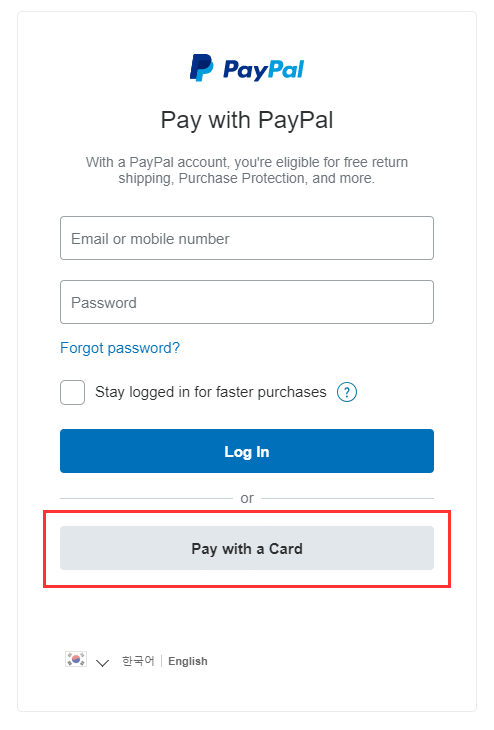Image resolution: width=494 pixels, height=730 pixels.
Task: Click the PayPal wordmark logo text
Action: click(x=264, y=70)
